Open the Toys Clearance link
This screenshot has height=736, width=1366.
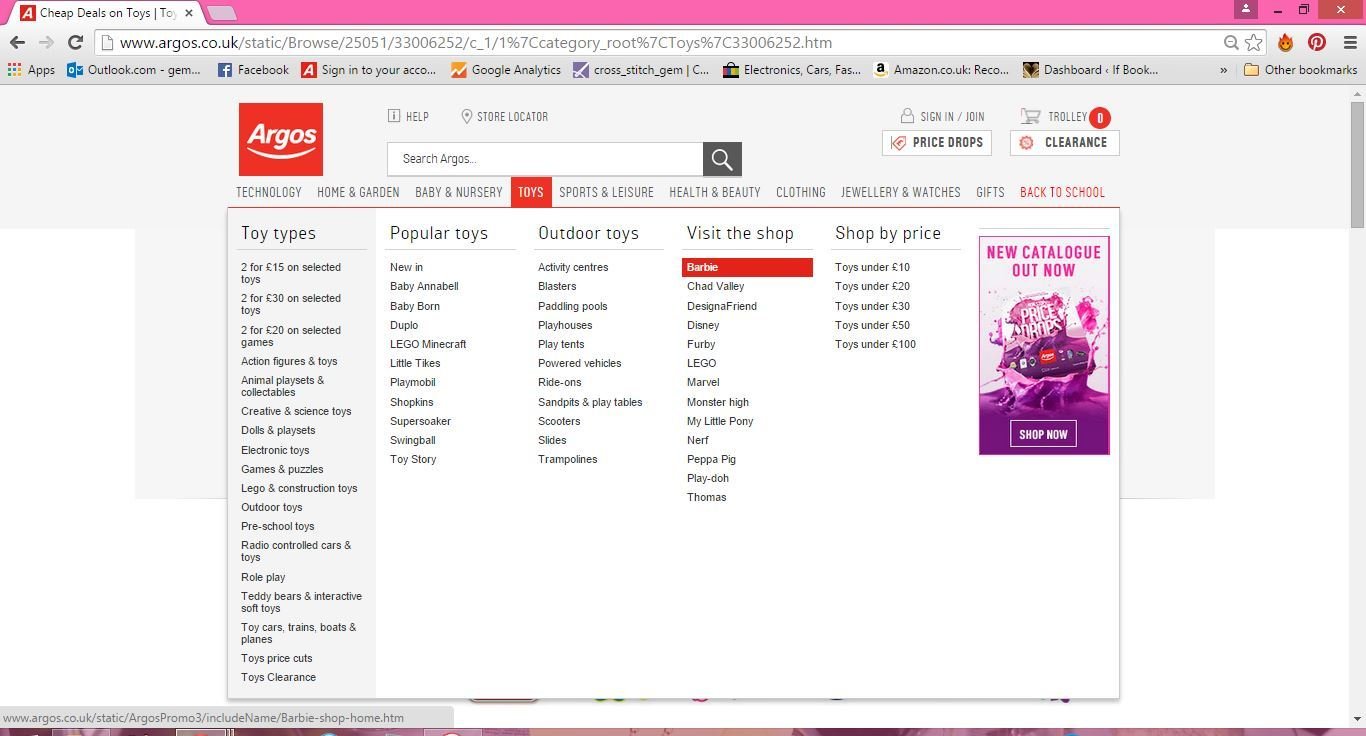click(278, 677)
